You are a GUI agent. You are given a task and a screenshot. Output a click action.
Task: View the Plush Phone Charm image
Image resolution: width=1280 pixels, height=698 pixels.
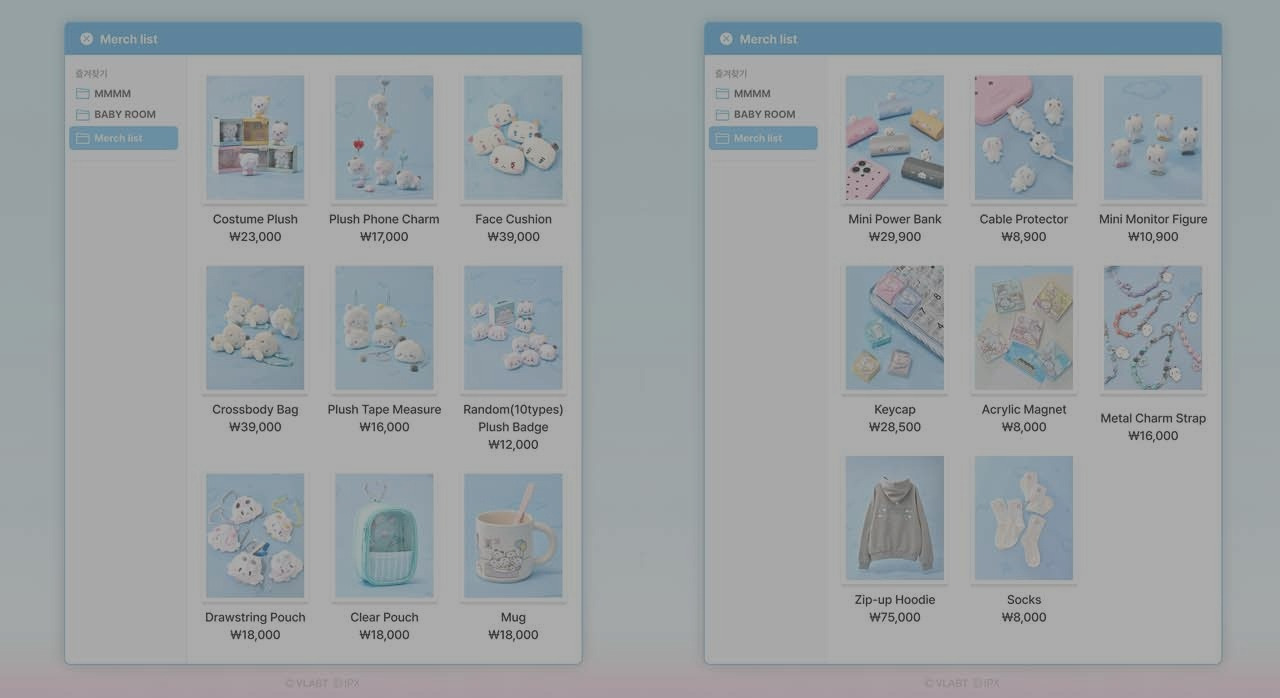pyautogui.click(x=384, y=137)
